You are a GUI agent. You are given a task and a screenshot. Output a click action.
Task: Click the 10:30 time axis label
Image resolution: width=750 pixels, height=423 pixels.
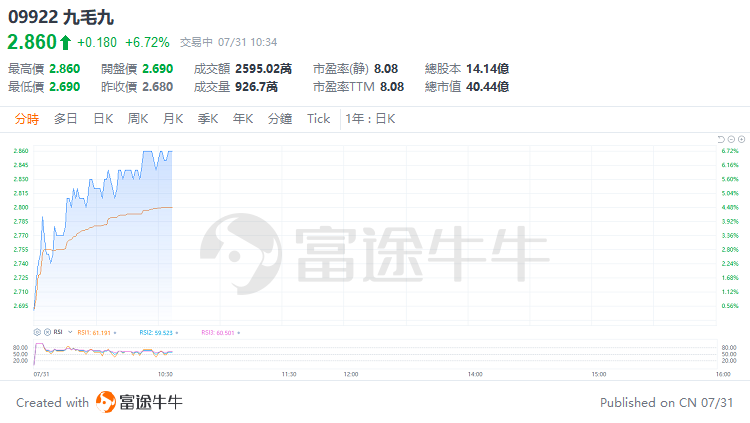(x=165, y=374)
